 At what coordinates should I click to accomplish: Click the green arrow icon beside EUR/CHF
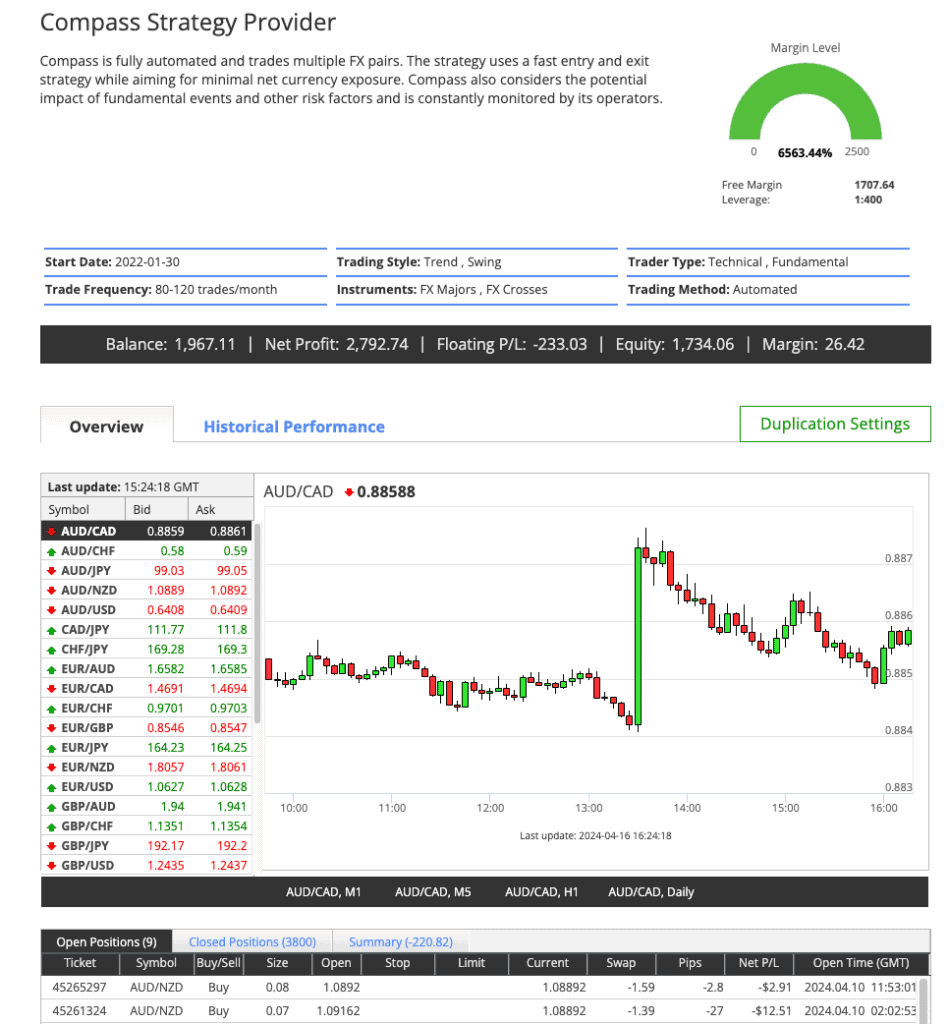[x=51, y=709]
